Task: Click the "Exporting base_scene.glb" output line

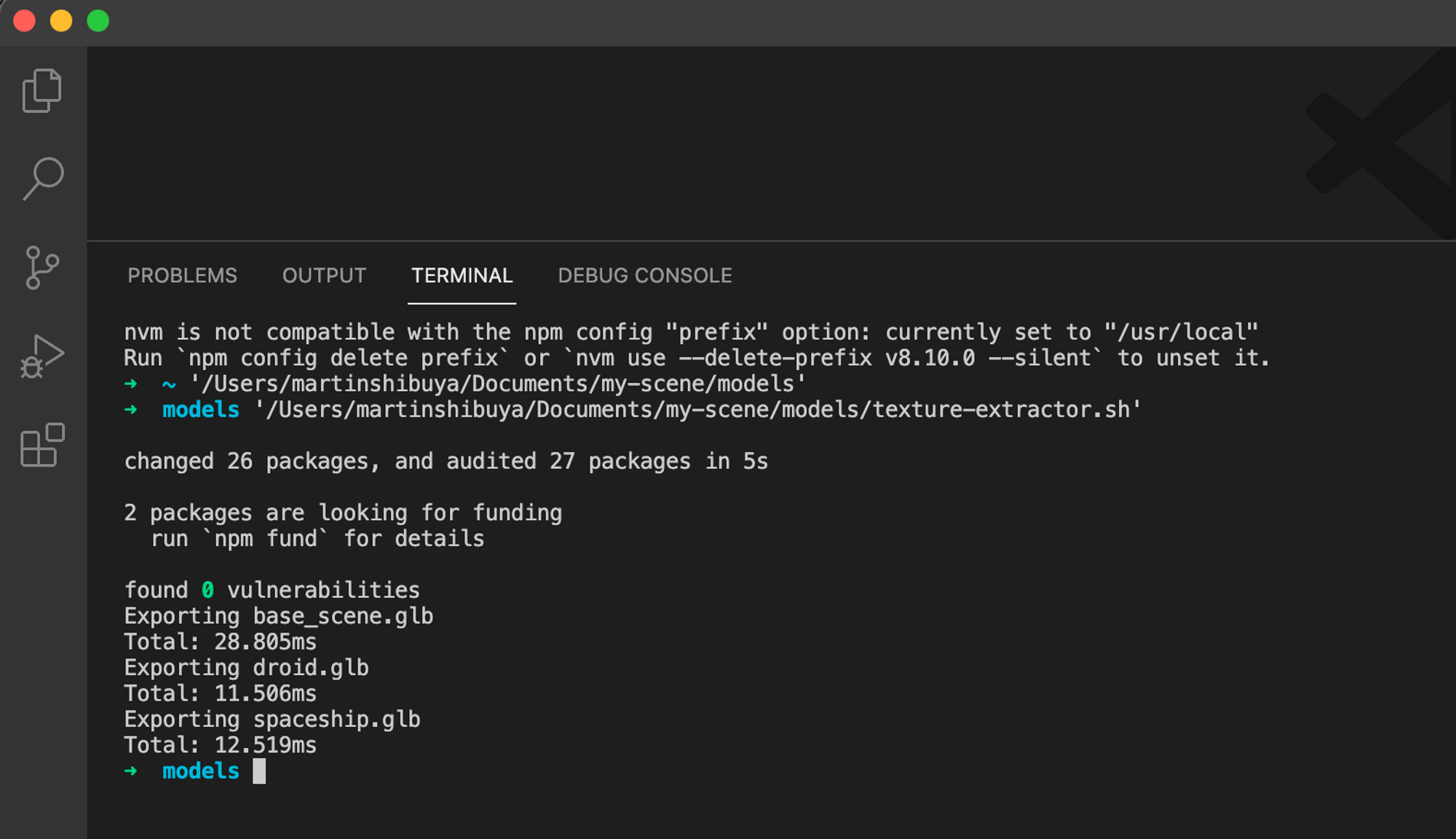Action: click(279, 616)
